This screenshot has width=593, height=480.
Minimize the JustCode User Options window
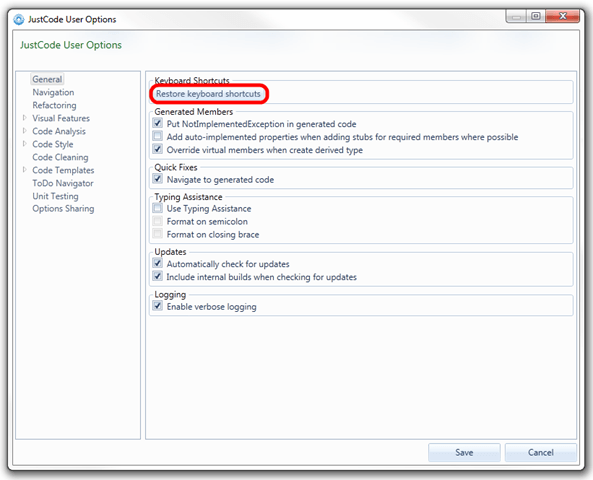pyautogui.click(x=516, y=17)
